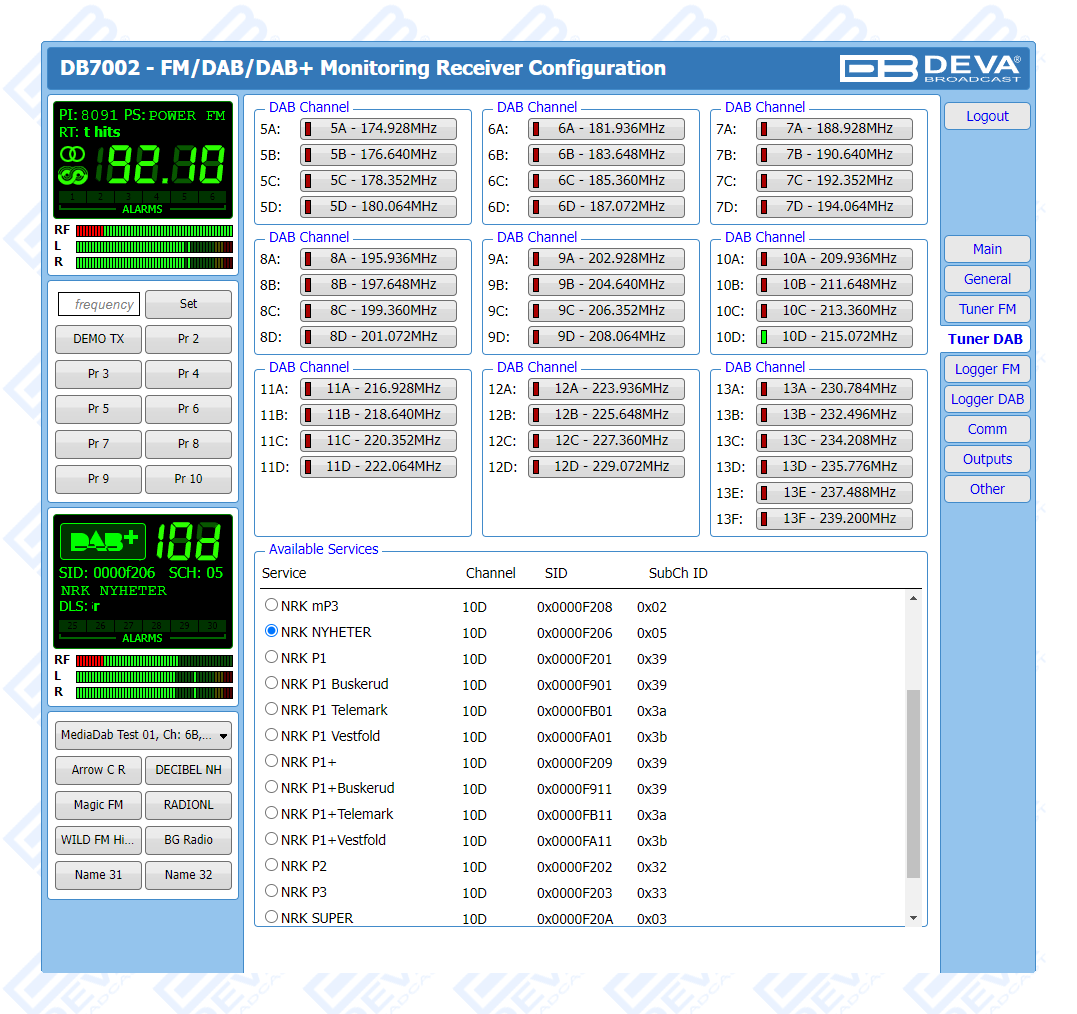
Task: Switch to the Logger DAB tab
Action: coord(987,399)
